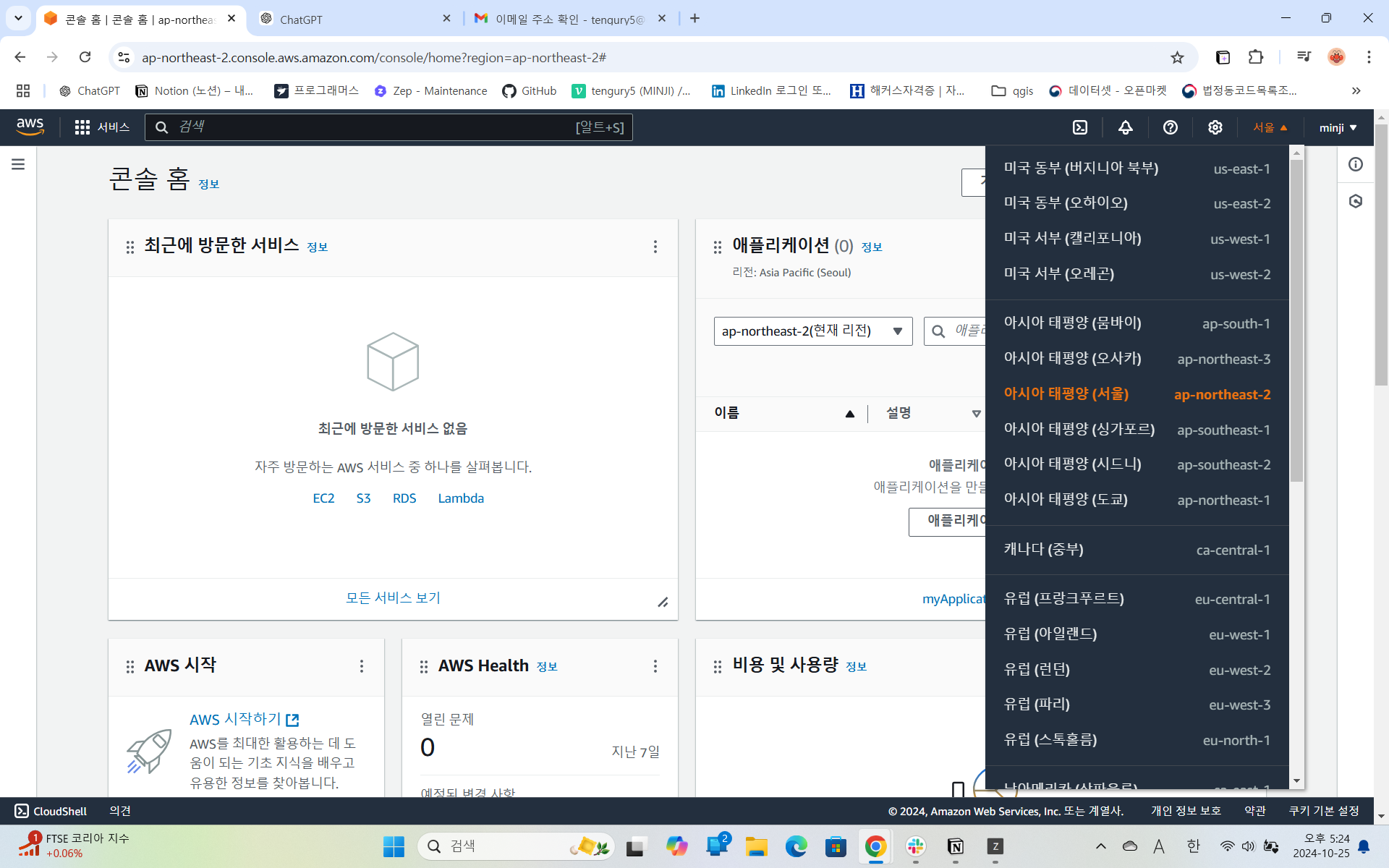Select region 유럽 (프랑크푸르트) eu-central-1

(1137, 599)
